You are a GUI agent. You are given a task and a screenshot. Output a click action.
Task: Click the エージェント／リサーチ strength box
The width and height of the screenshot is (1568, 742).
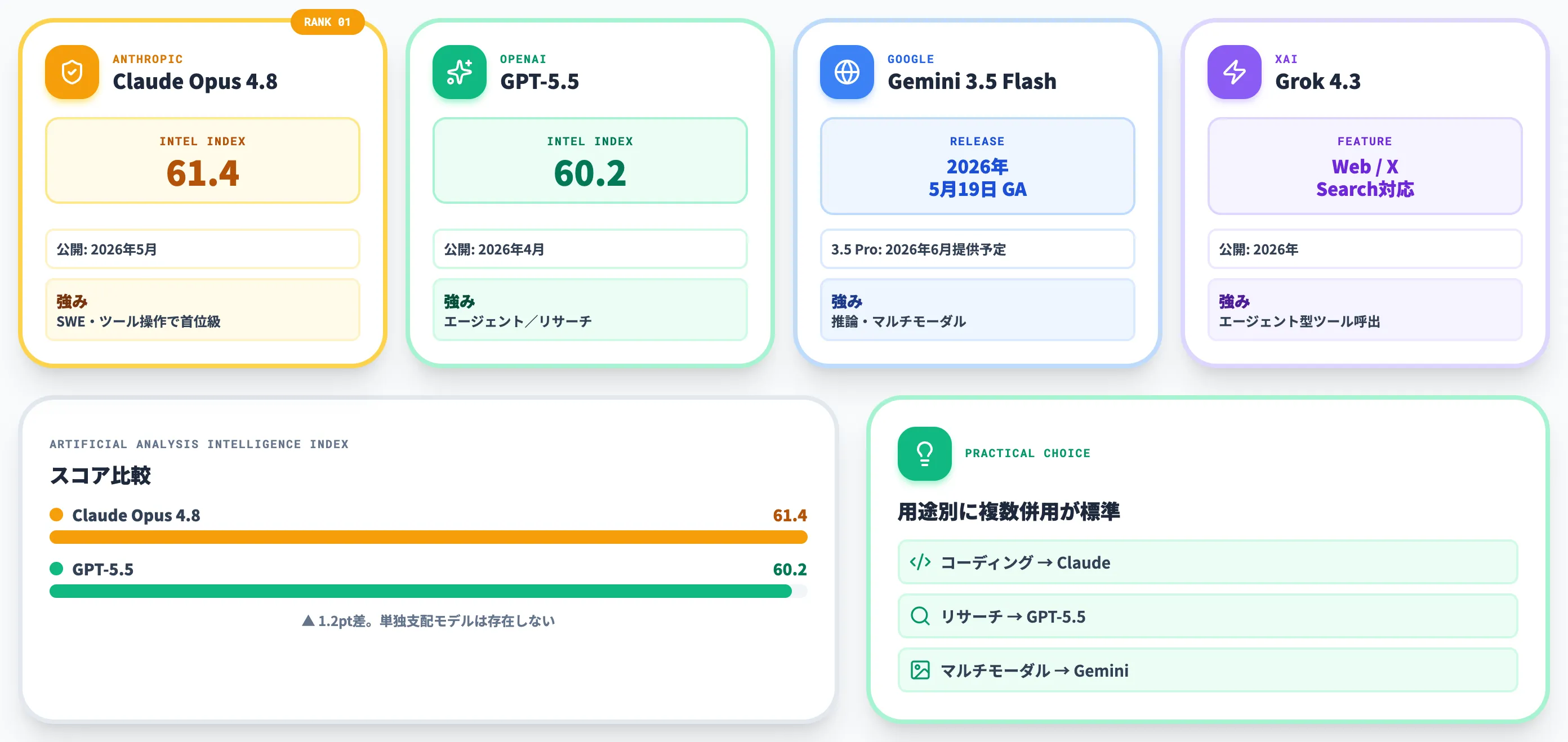pos(590,310)
